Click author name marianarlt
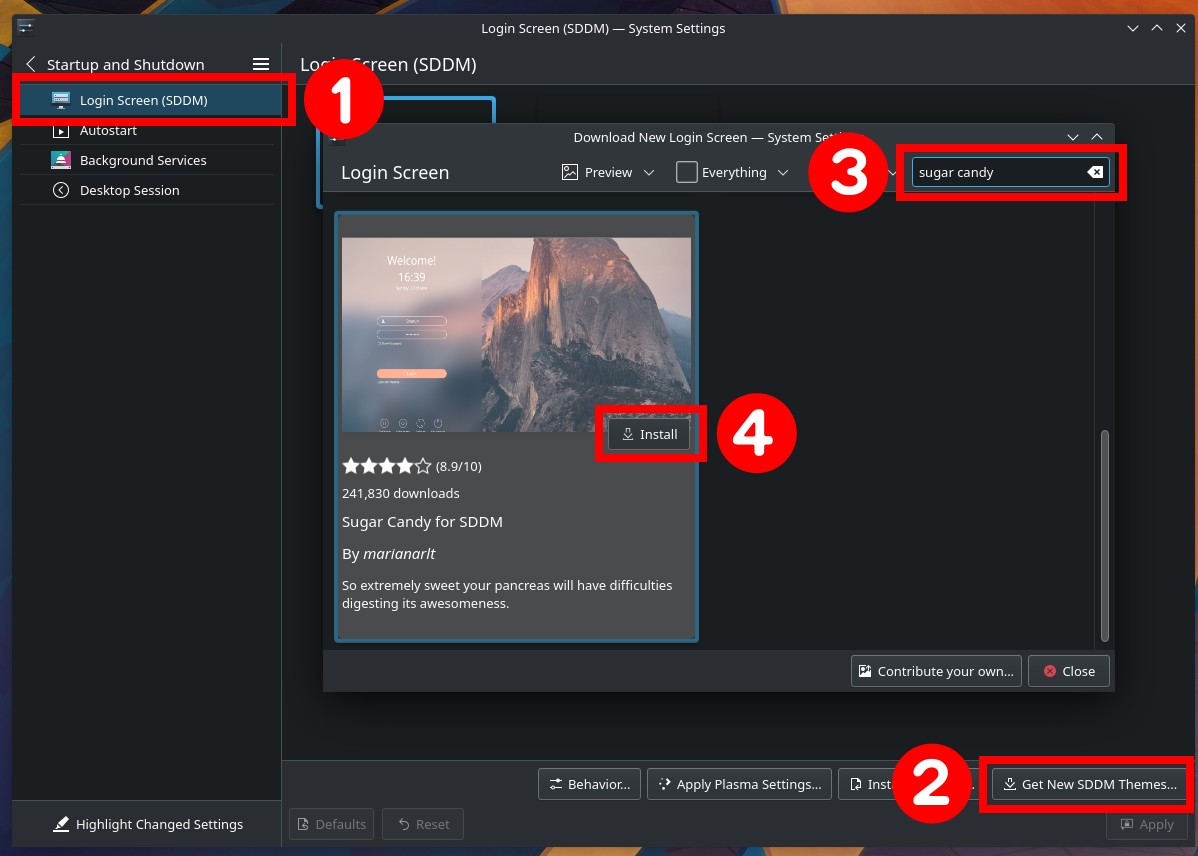 399,554
